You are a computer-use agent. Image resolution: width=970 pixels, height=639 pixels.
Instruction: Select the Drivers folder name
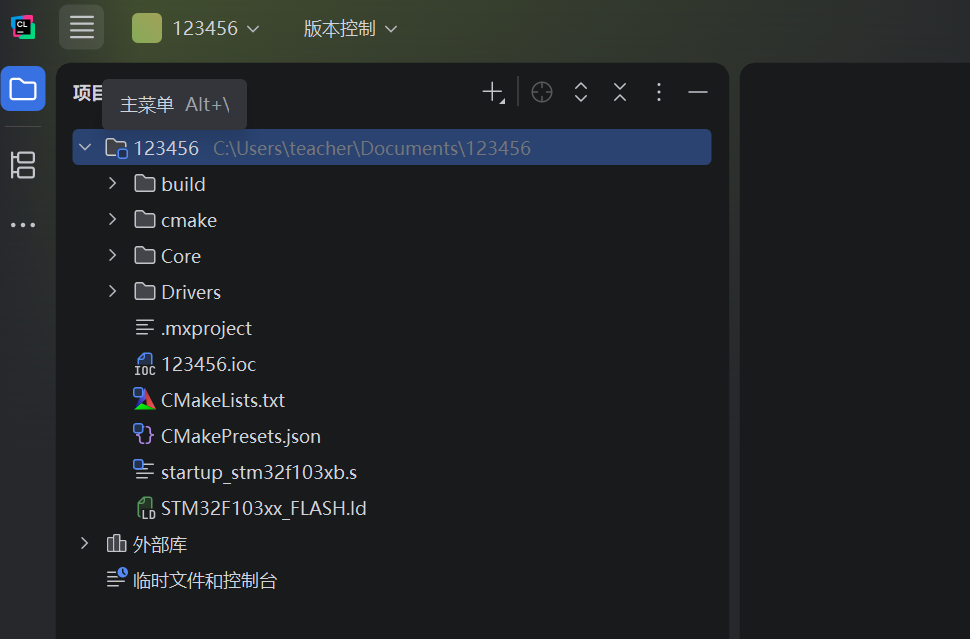pyautogui.click(x=191, y=292)
